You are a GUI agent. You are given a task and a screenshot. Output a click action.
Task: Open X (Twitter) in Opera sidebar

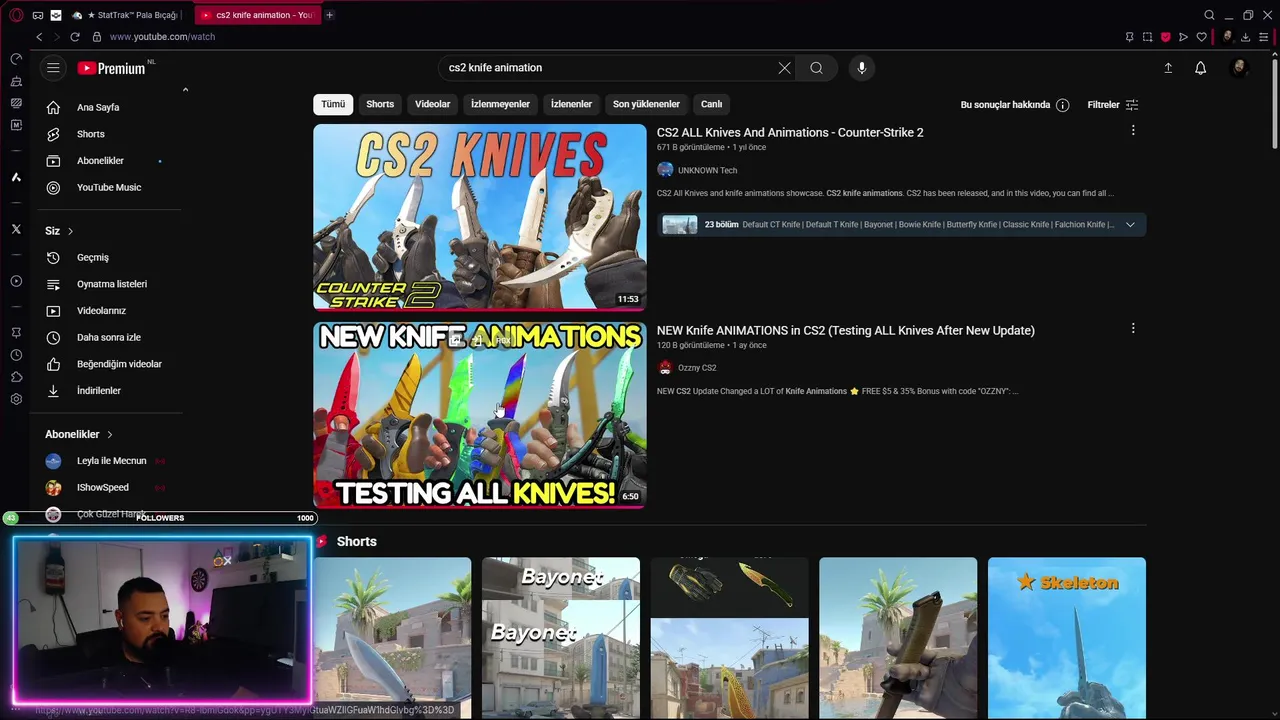16,229
